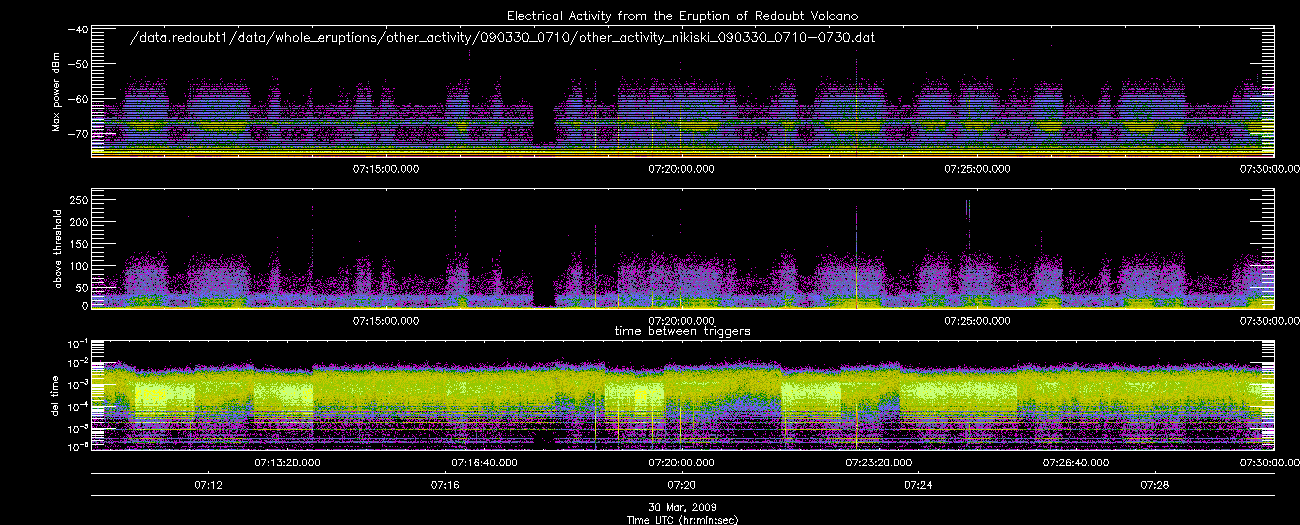Click the 150 tick on above threshold axis
Image resolution: width=1300 pixels, height=525 pixels.
tap(78, 243)
